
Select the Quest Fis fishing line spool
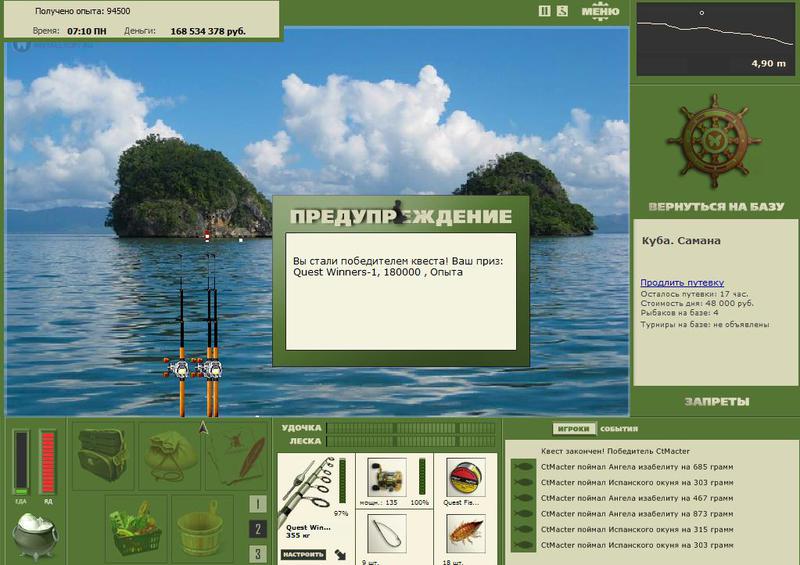coord(465,477)
